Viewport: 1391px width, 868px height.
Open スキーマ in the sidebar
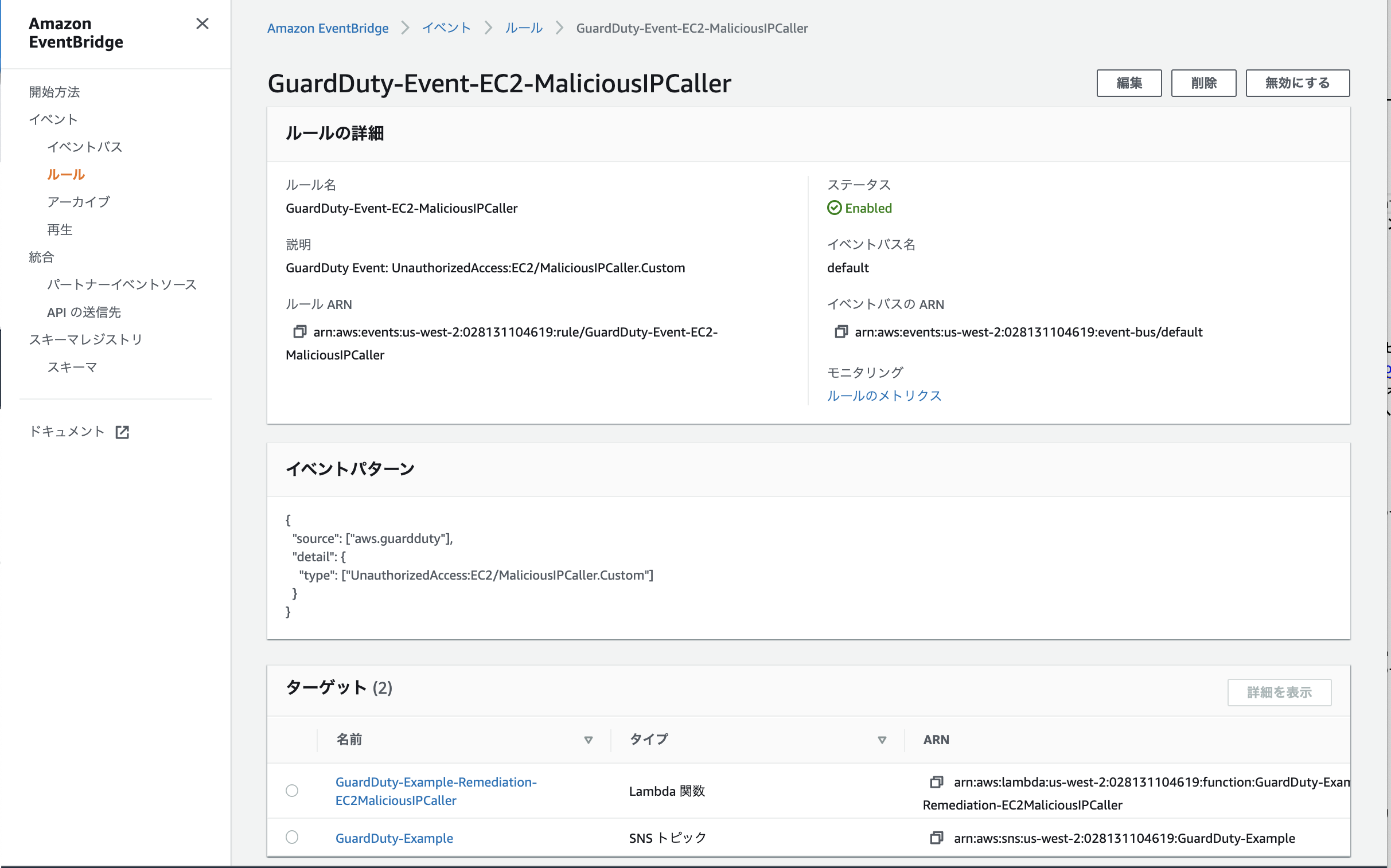tap(72, 367)
